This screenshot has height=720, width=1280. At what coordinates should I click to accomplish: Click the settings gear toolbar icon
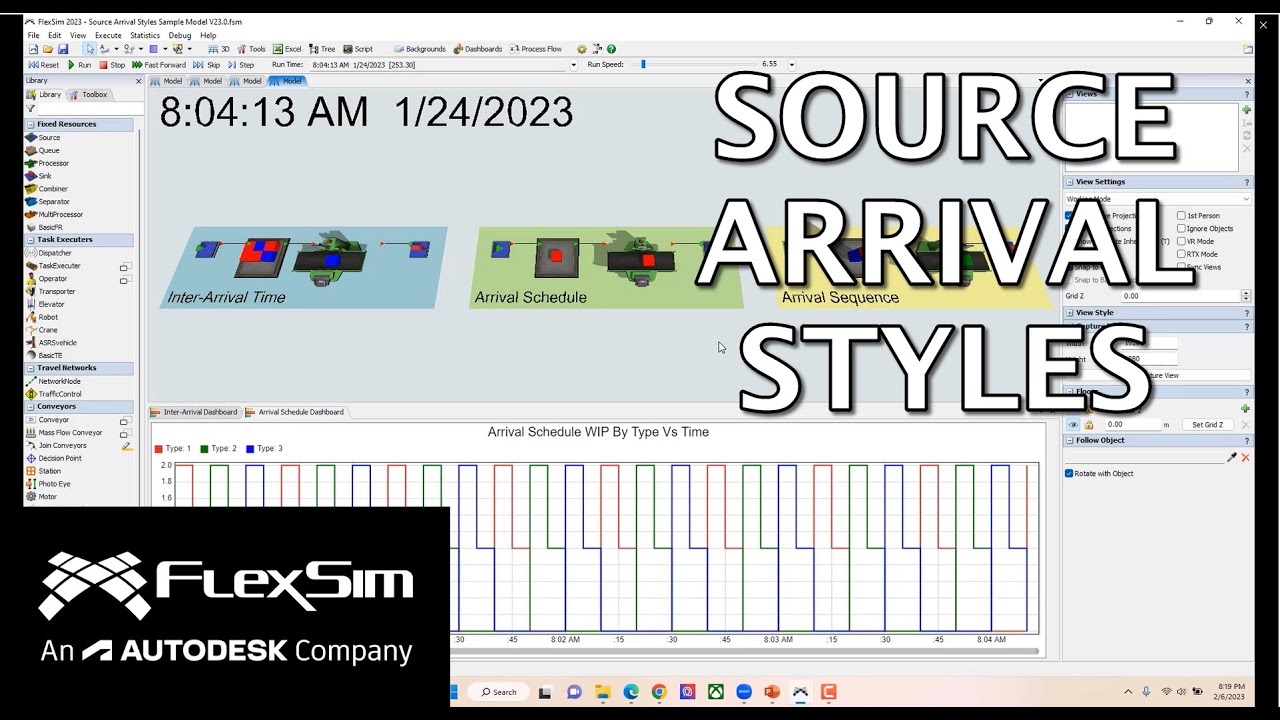point(582,49)
